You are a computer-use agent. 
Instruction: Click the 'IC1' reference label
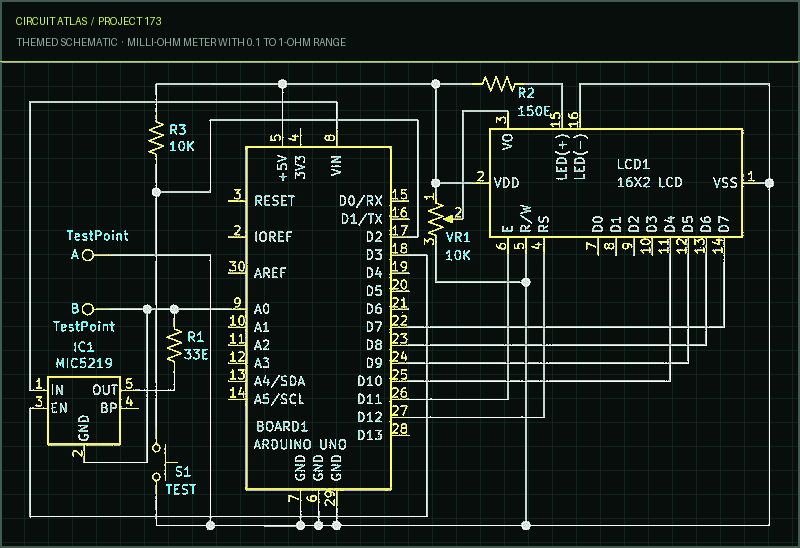(x=84, y=347)
